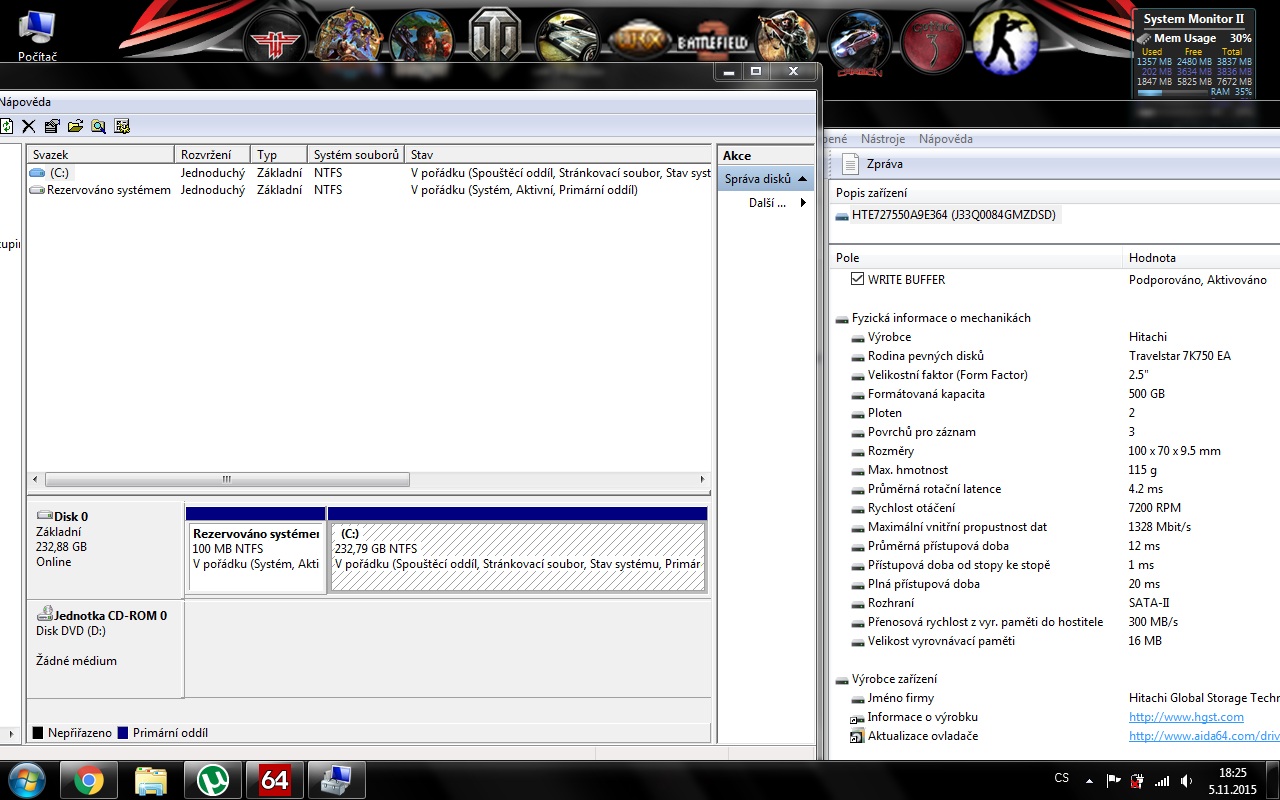Click the black X delete toolbar icon
This screenshot has width=1280, height=800.
29,126
